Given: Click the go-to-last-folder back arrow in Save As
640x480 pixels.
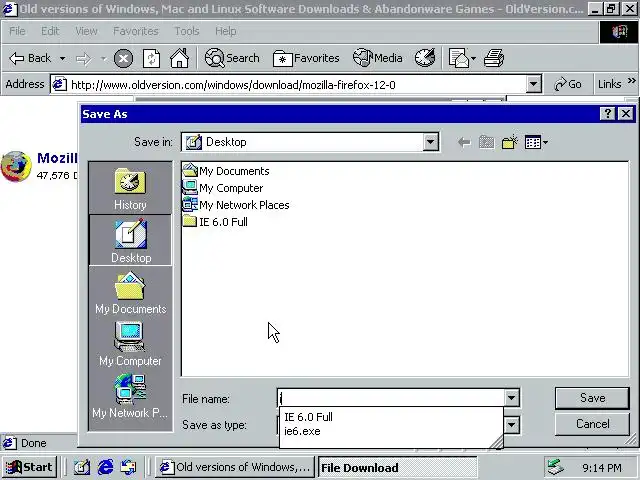Looking at the screenshot, I should pyautogui.click(x=464, y=142).
